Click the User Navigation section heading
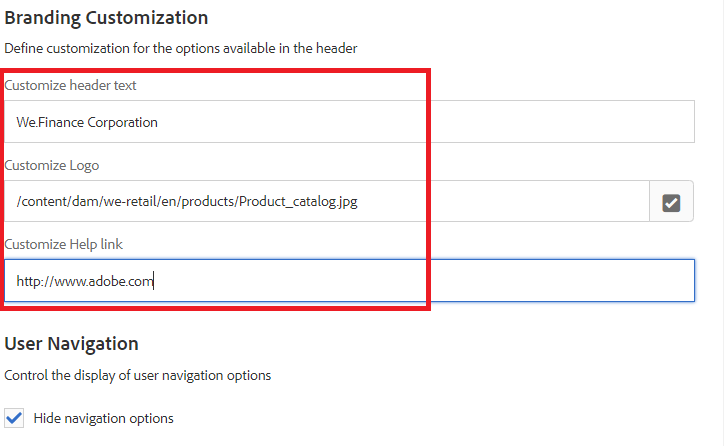The width and height of the screenshot is (724, 446). tap(71, 344)
